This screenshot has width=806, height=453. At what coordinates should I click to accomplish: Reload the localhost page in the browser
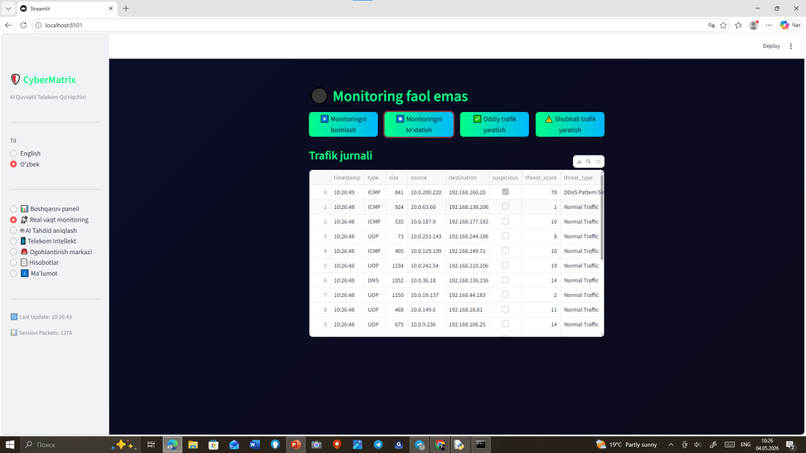coord(23,25)
